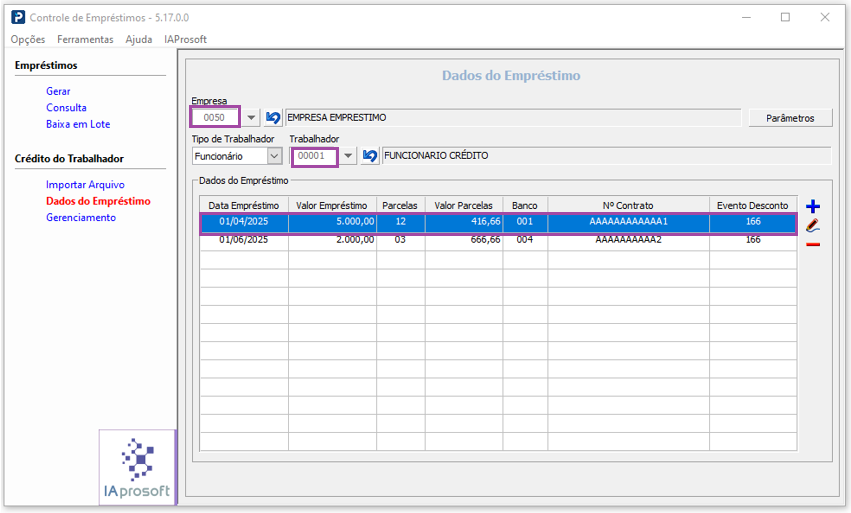This screenshot has height=513, width=851.
Task: Open the Opções menu
Action: click(28, 39)
